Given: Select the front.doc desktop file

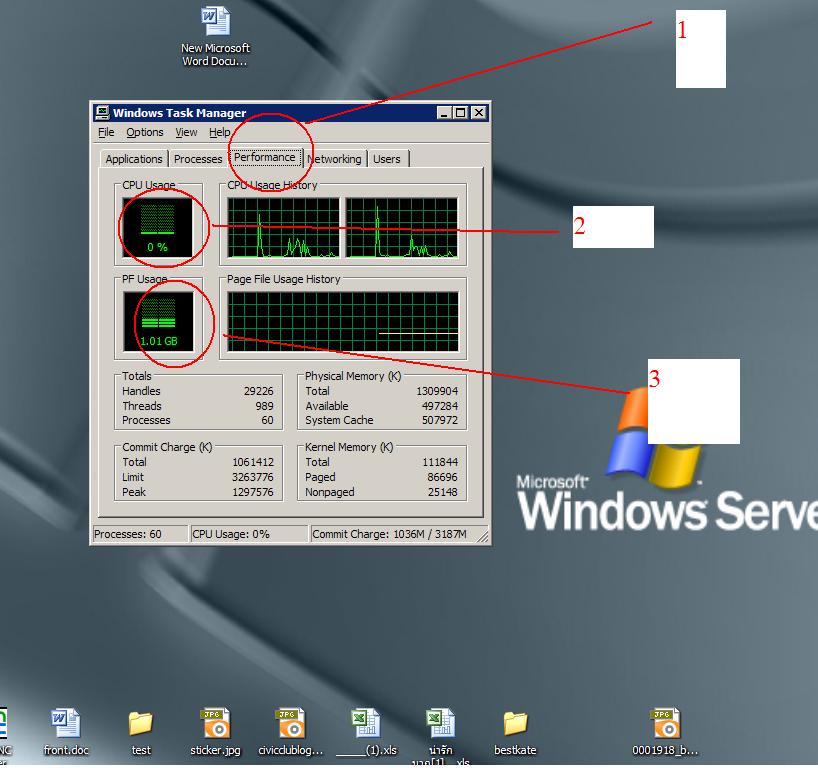Looking at the screenshot, I should (x=66, y=724).
